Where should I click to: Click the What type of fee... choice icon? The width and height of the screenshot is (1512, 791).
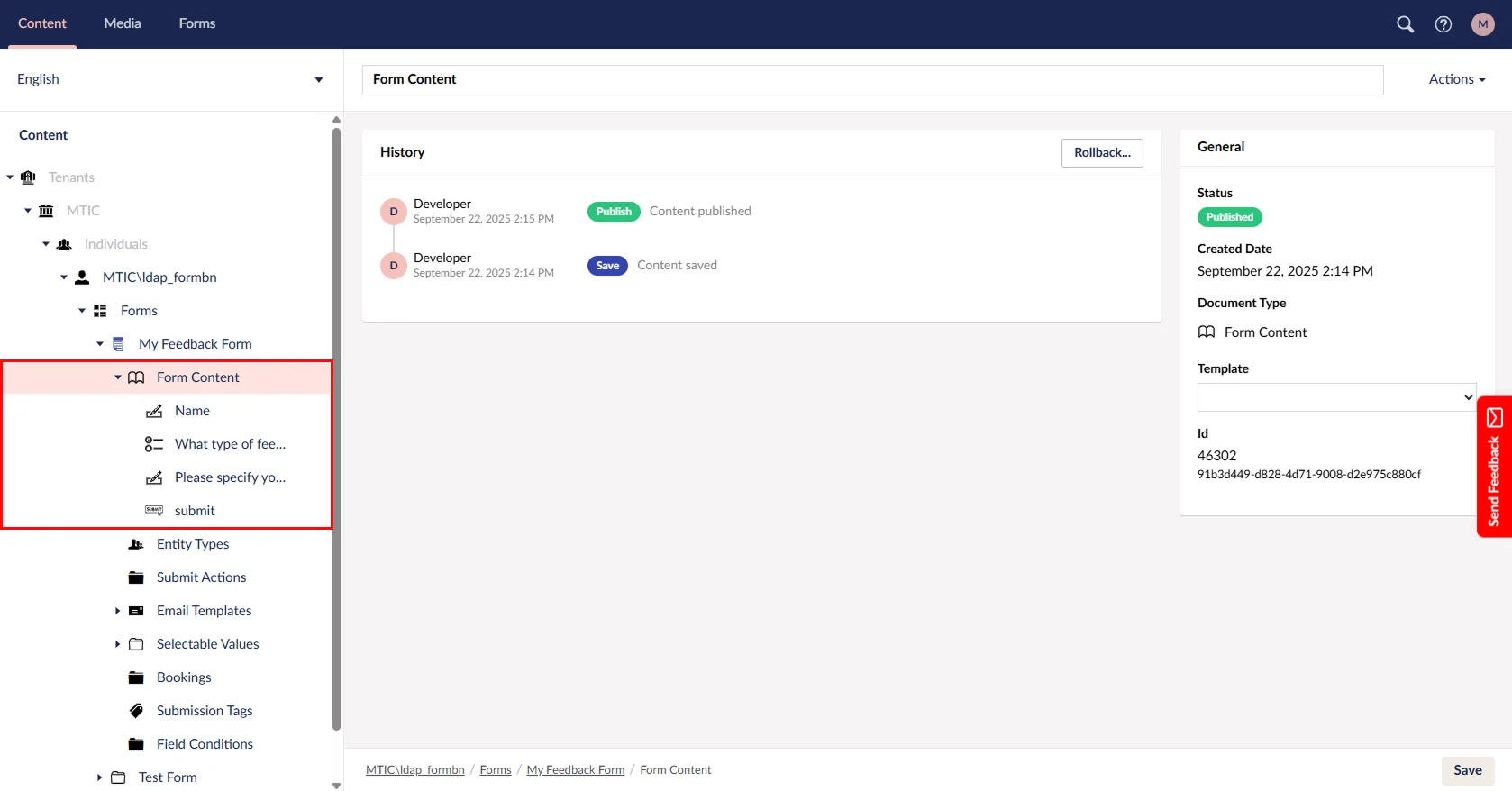[154, 444]
